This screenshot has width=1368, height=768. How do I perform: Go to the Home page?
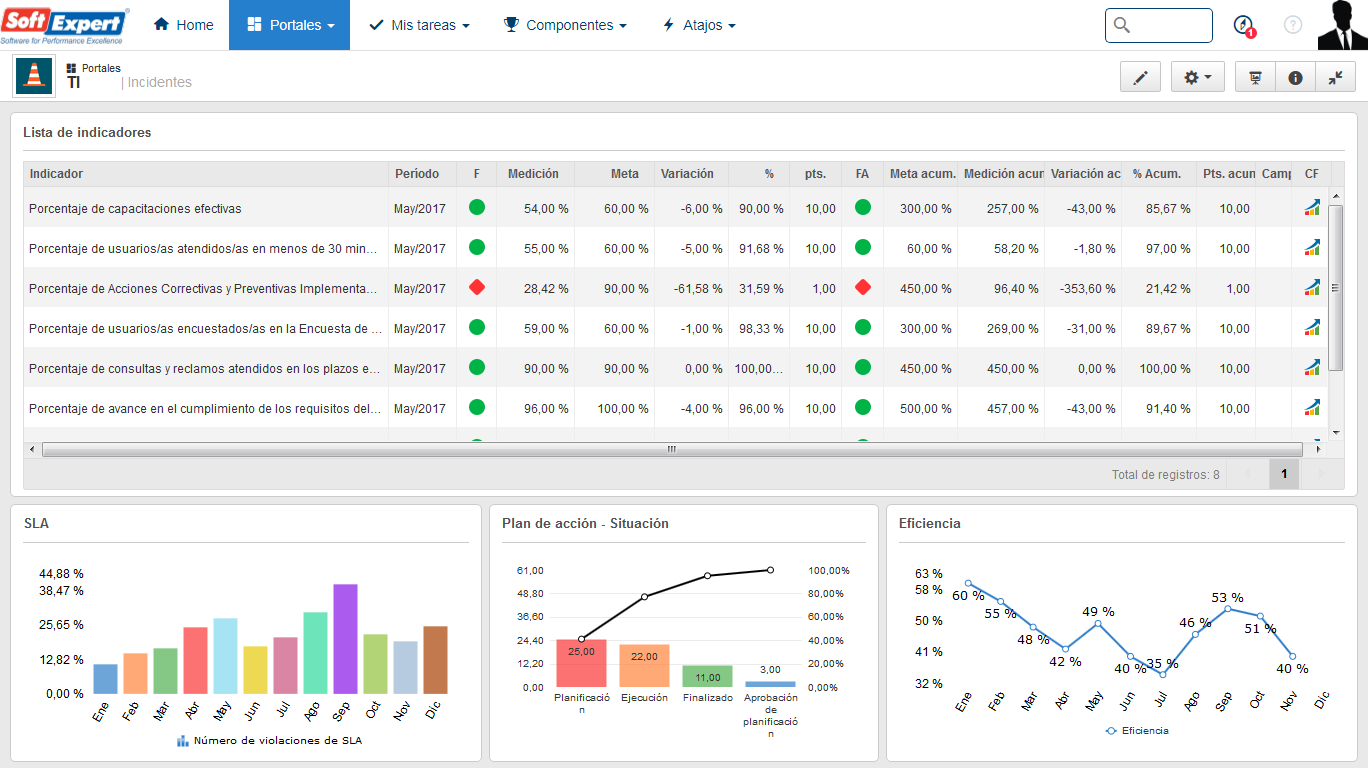184,25
